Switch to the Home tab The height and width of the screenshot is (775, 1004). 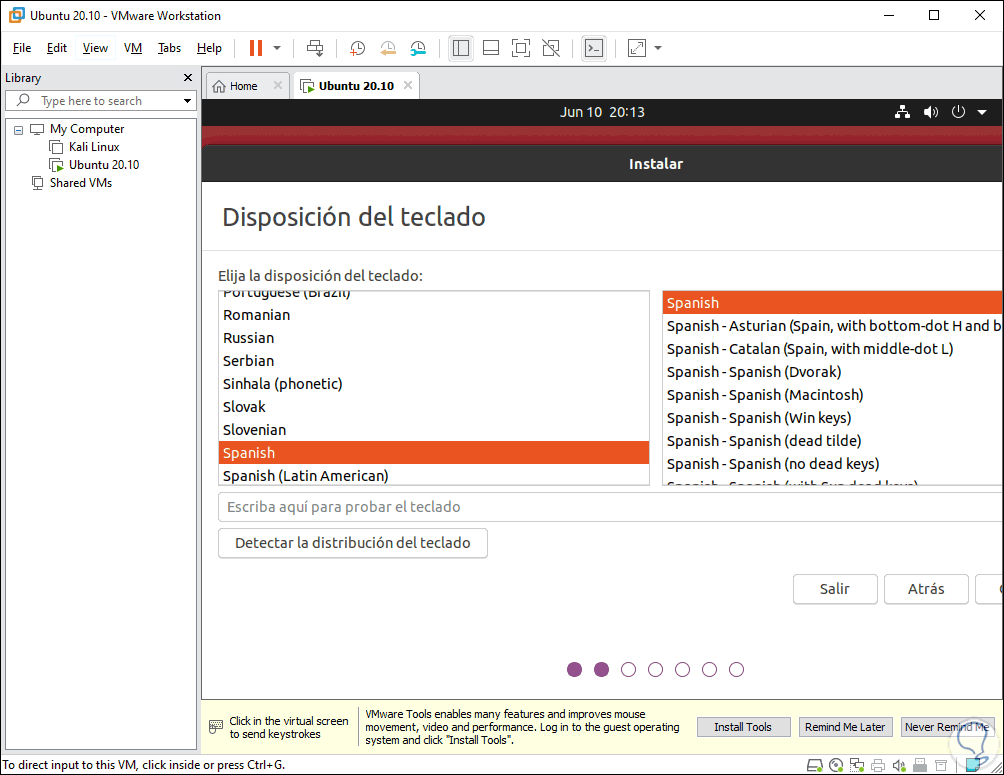point(243,86)
